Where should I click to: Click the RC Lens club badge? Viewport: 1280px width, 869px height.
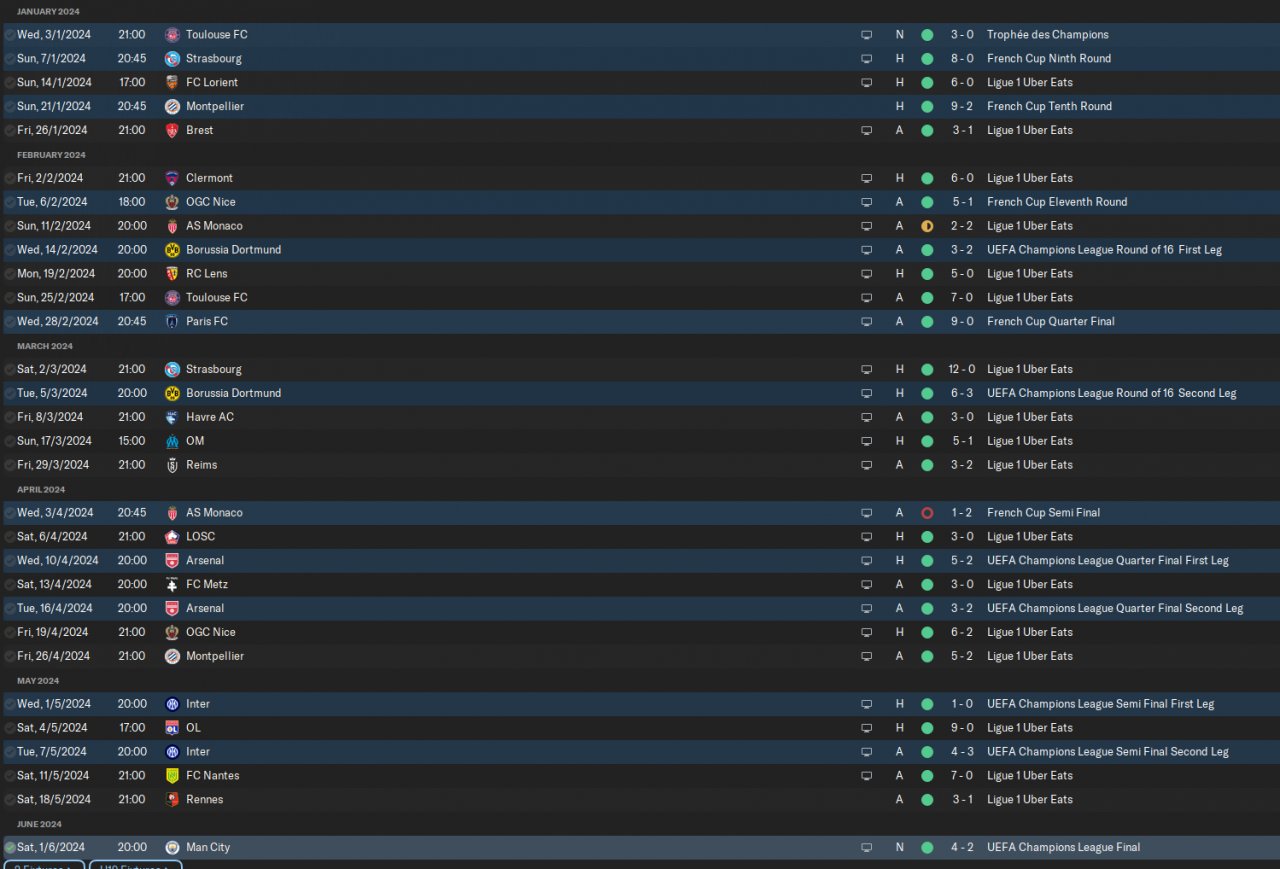point(172,274)
